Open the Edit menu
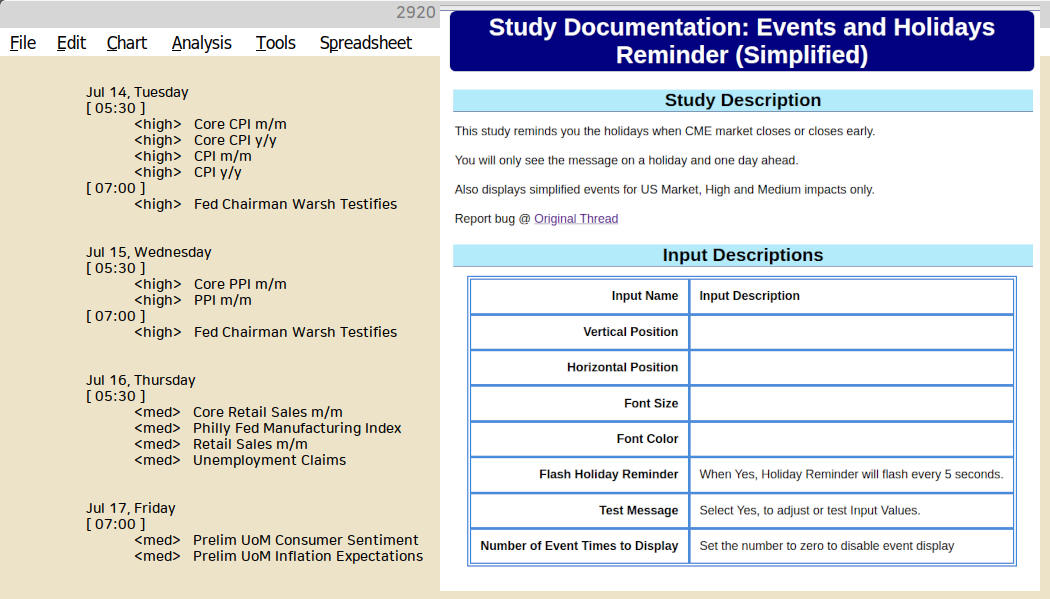The image size is (1050, 599). coord(71,43)
